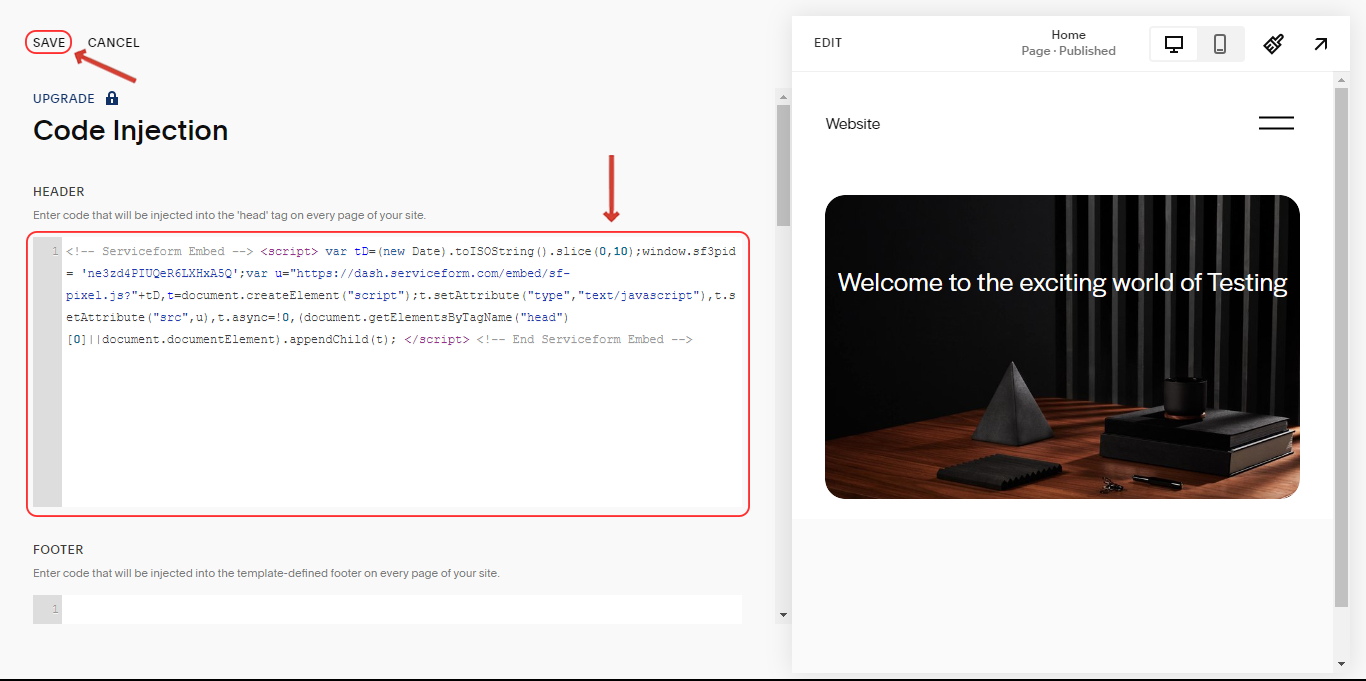The height and width of the screenshot is (681, 1366).
Task: Click the lock icon beside UPGRADE
Action: click(112, 98)
